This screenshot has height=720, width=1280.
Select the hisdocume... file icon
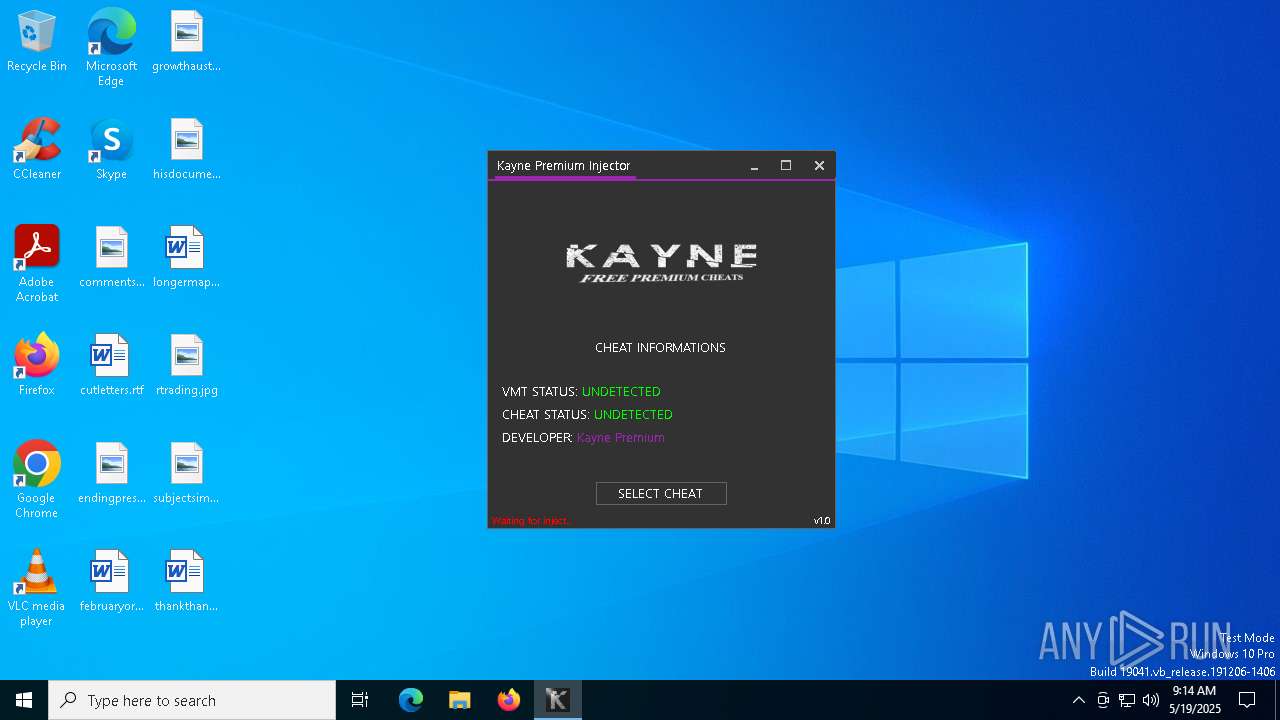point(186,150)
